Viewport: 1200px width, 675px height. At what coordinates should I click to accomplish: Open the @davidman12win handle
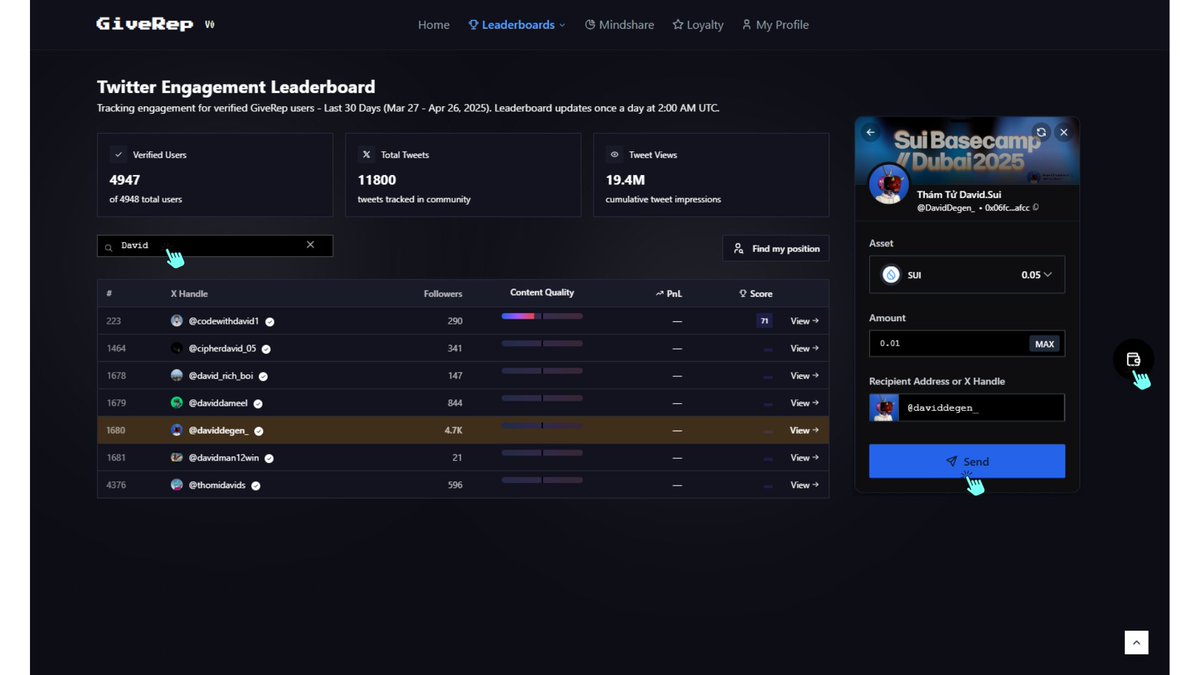coord(224,458)
